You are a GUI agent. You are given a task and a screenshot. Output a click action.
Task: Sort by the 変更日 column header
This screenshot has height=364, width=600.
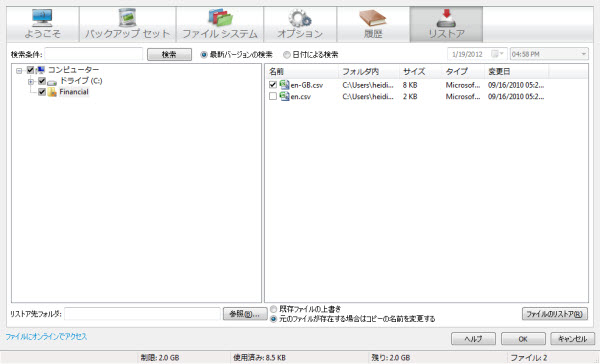pos(517,72)
